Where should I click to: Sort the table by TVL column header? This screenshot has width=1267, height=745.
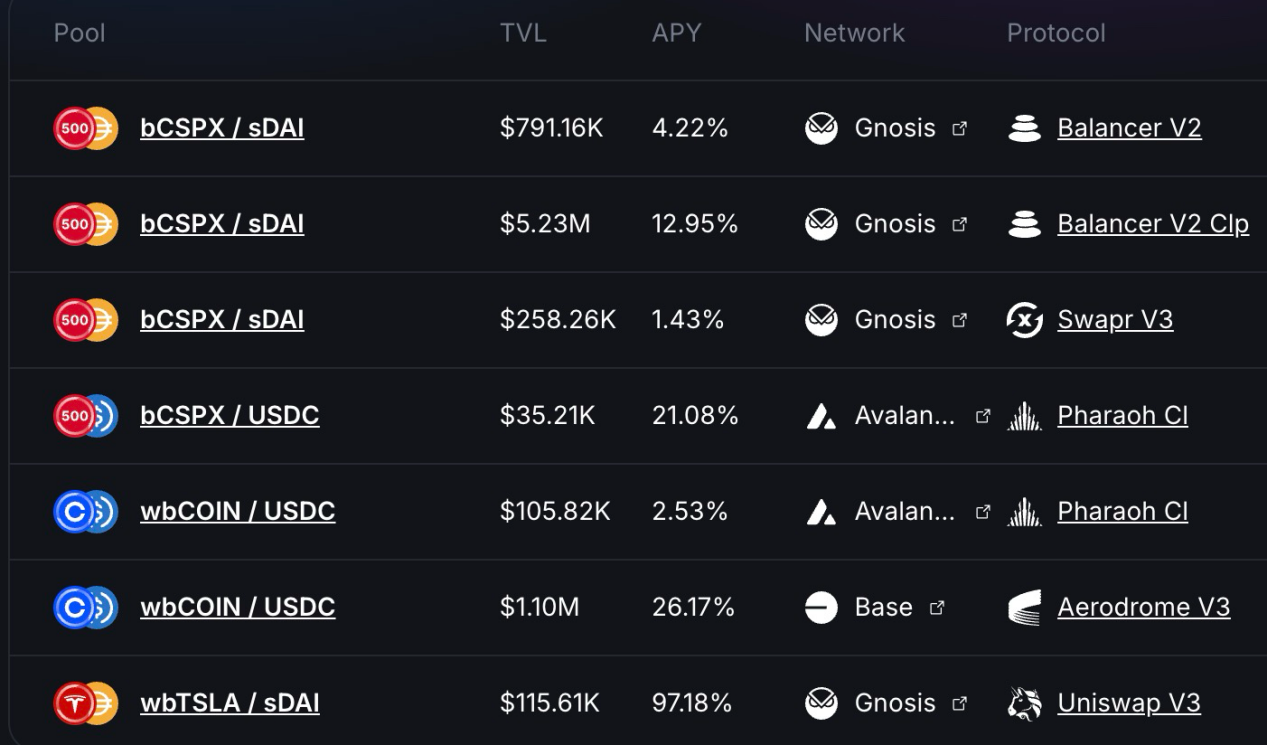pos(523,33)
